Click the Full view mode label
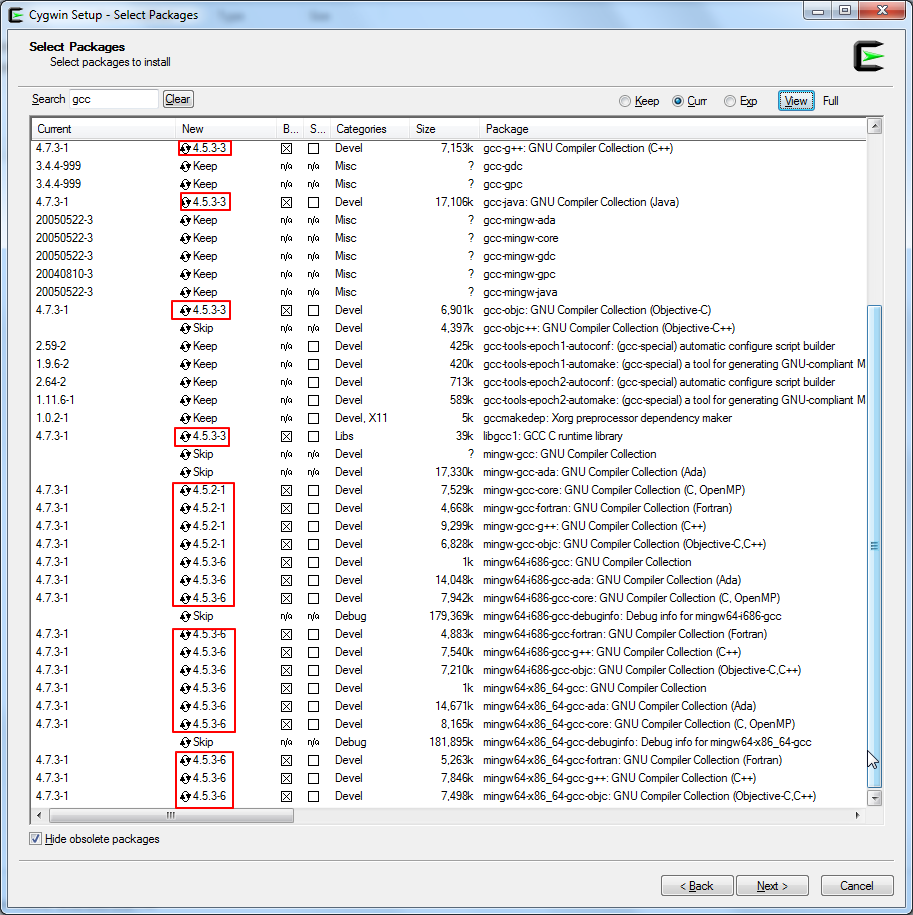 pos(830,101)
